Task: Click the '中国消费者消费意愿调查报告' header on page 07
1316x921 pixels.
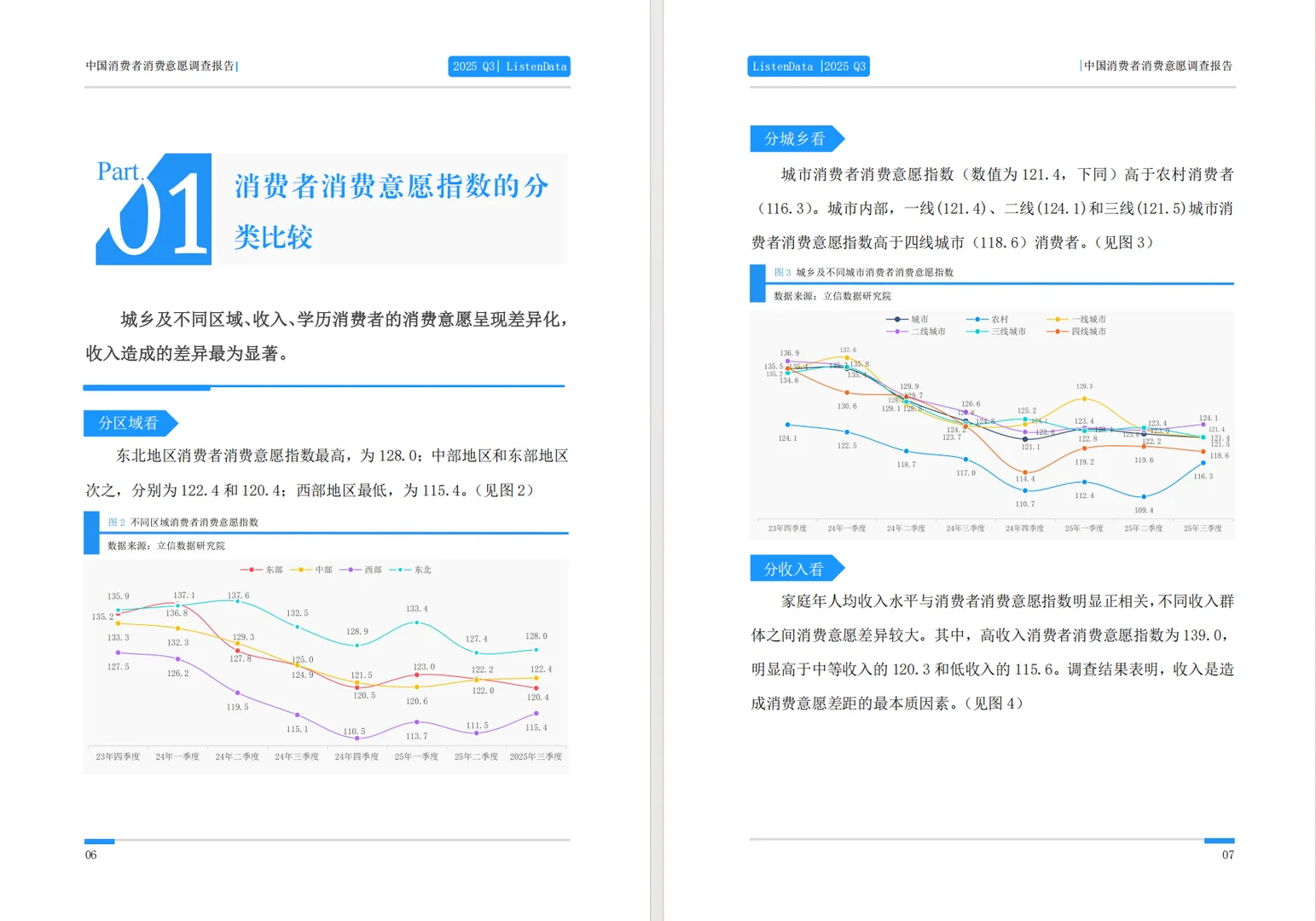Action: [1158, 66]
